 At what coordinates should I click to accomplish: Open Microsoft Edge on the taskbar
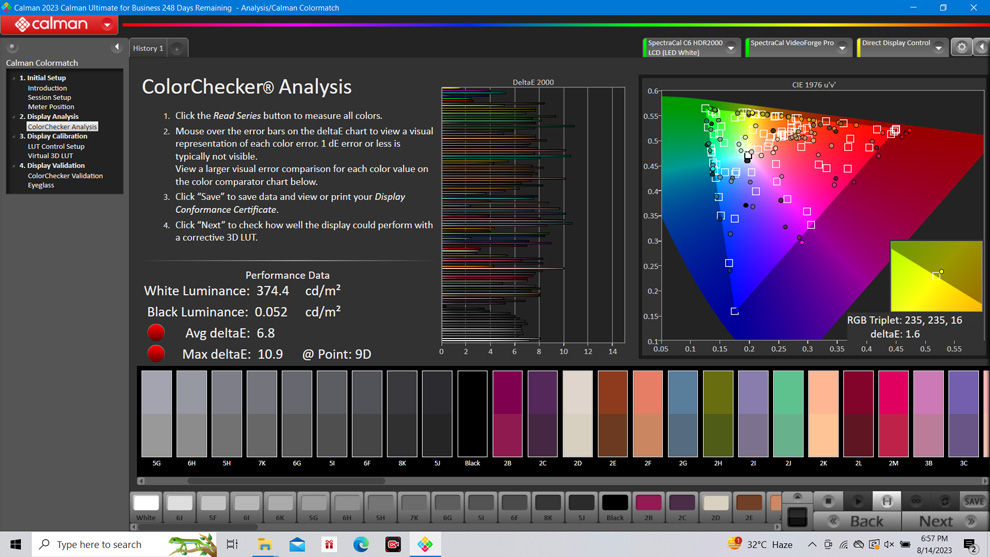[x=361, y=544]
